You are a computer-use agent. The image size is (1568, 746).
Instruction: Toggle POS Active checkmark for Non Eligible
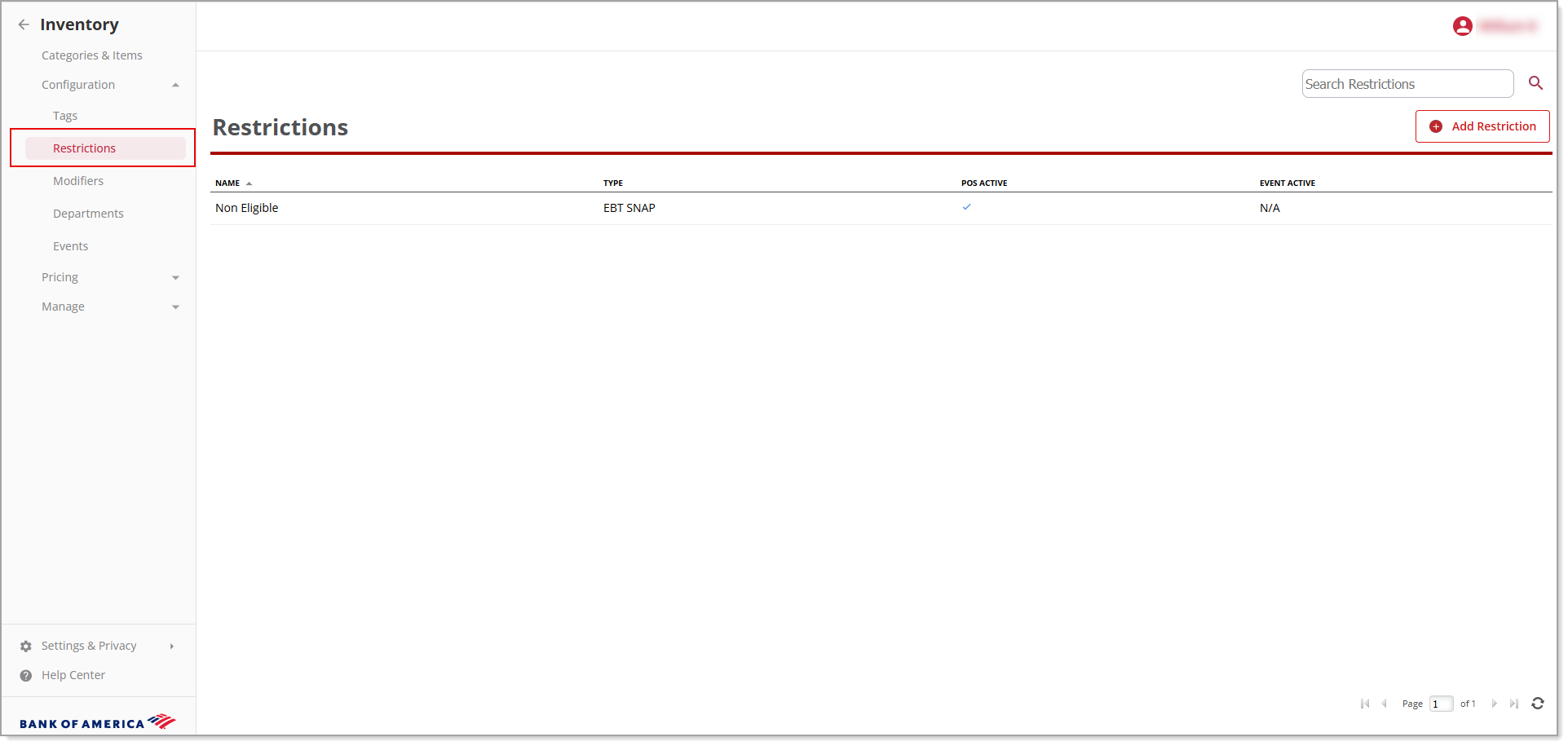coord(967,207)
